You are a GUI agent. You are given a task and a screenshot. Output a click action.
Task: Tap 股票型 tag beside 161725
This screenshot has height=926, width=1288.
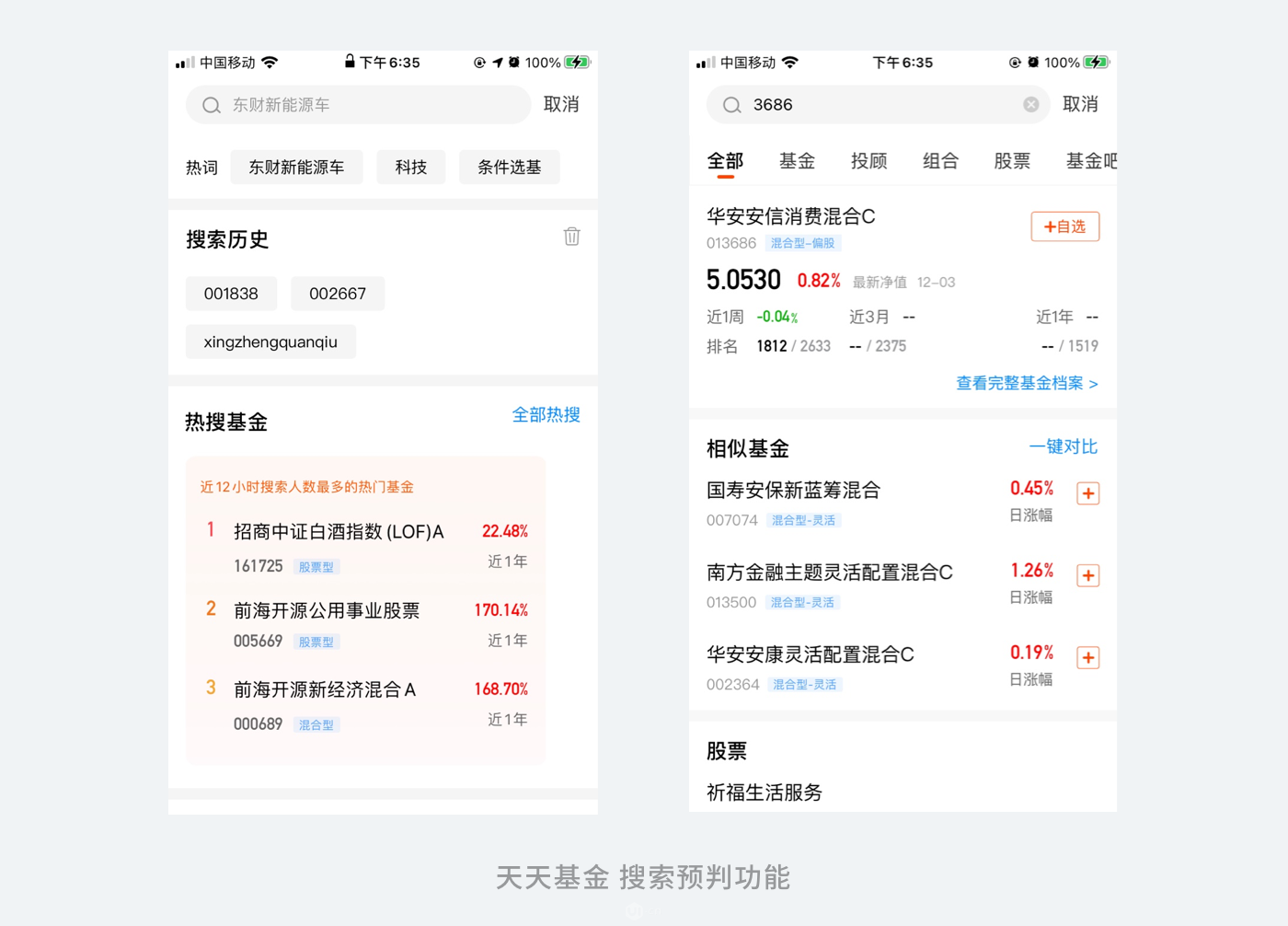click(316, 567)
